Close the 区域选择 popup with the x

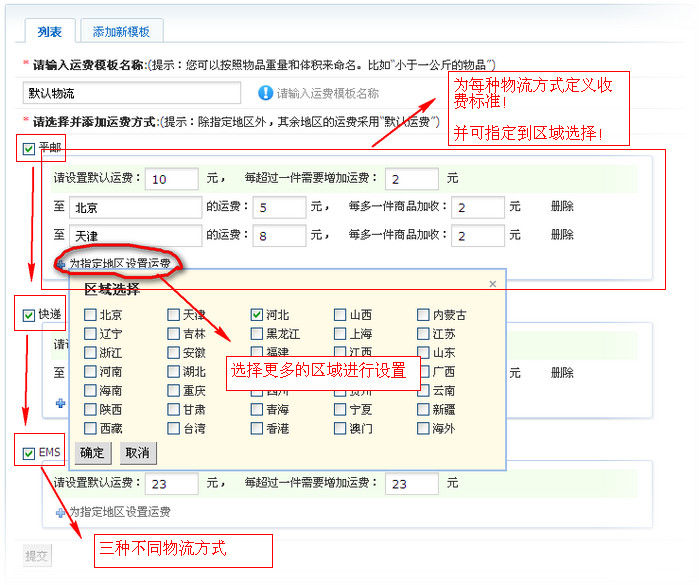pyautogui.click(x=492, y=284)
